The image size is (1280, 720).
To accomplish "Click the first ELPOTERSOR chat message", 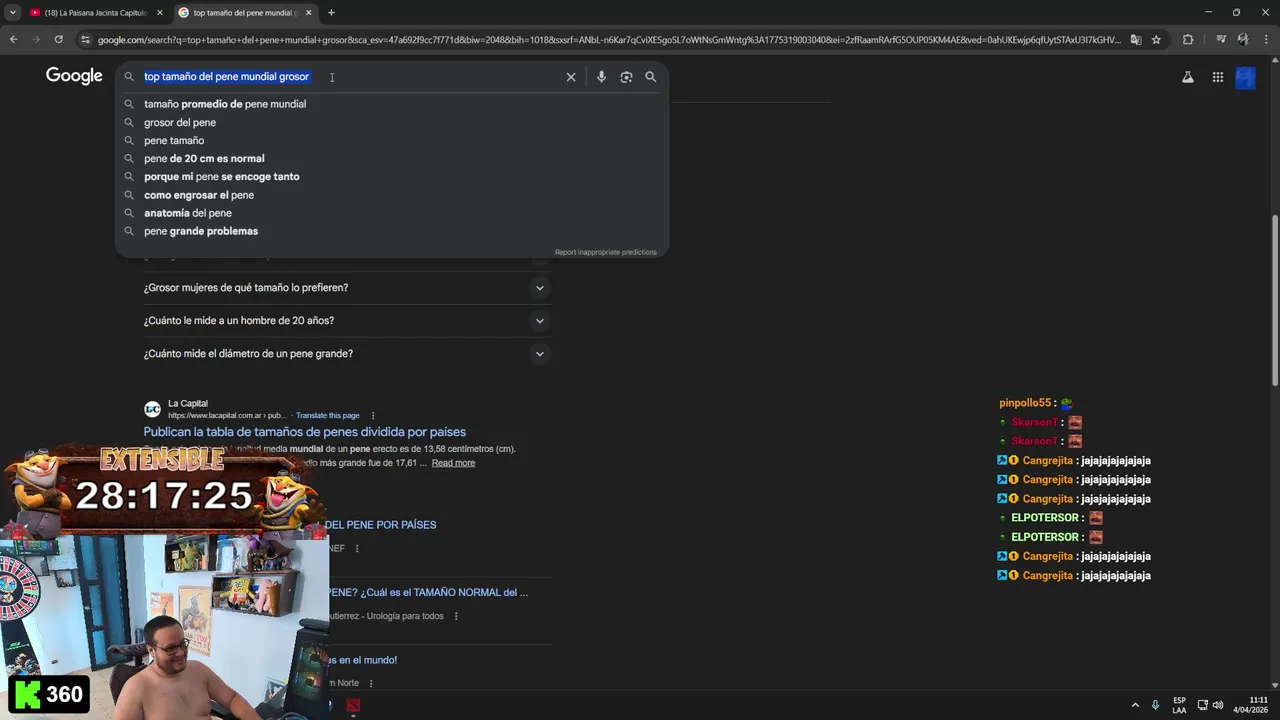I will tap(1050, 518).
